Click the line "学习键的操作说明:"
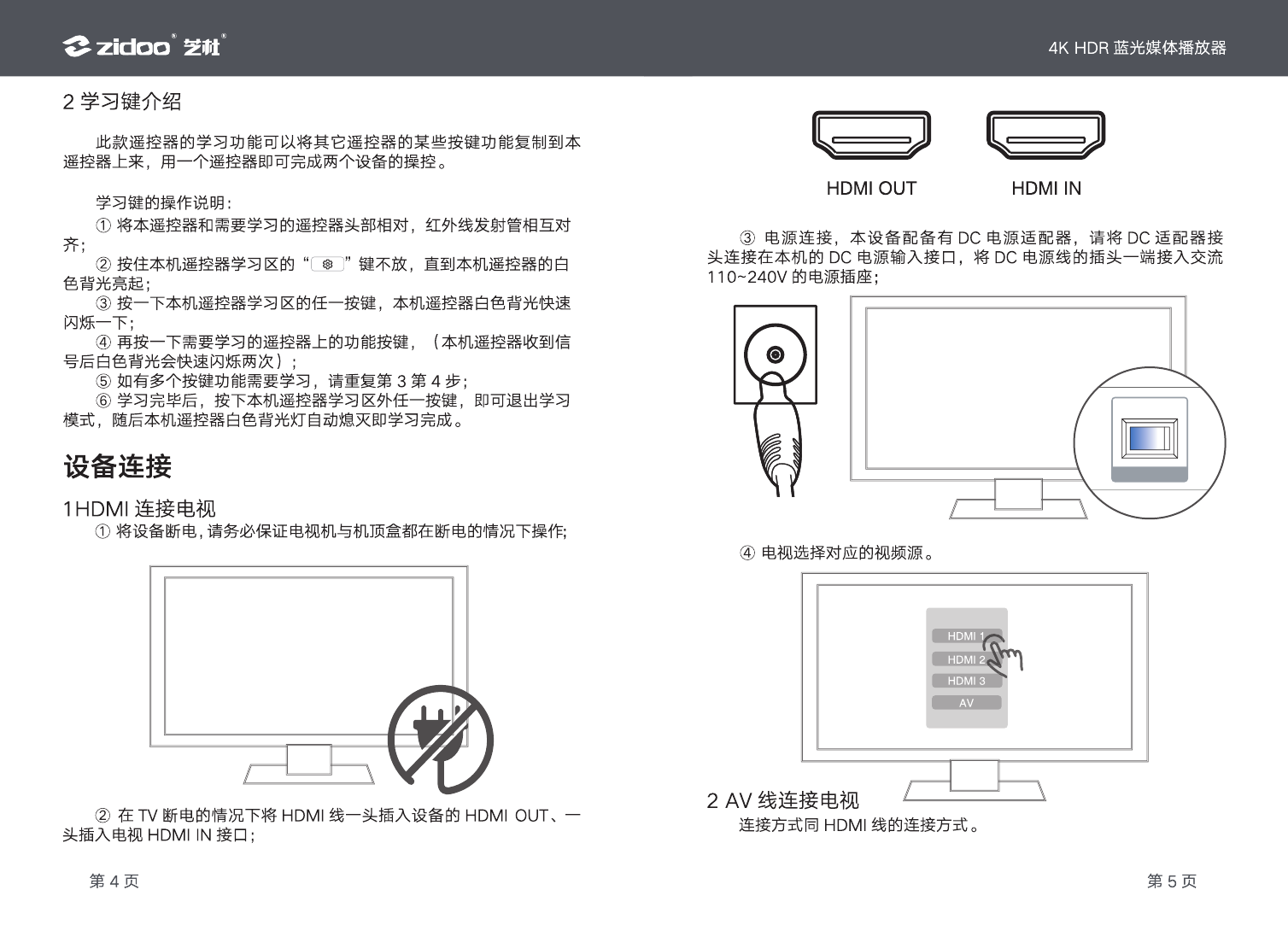 (x=164, y=202)
